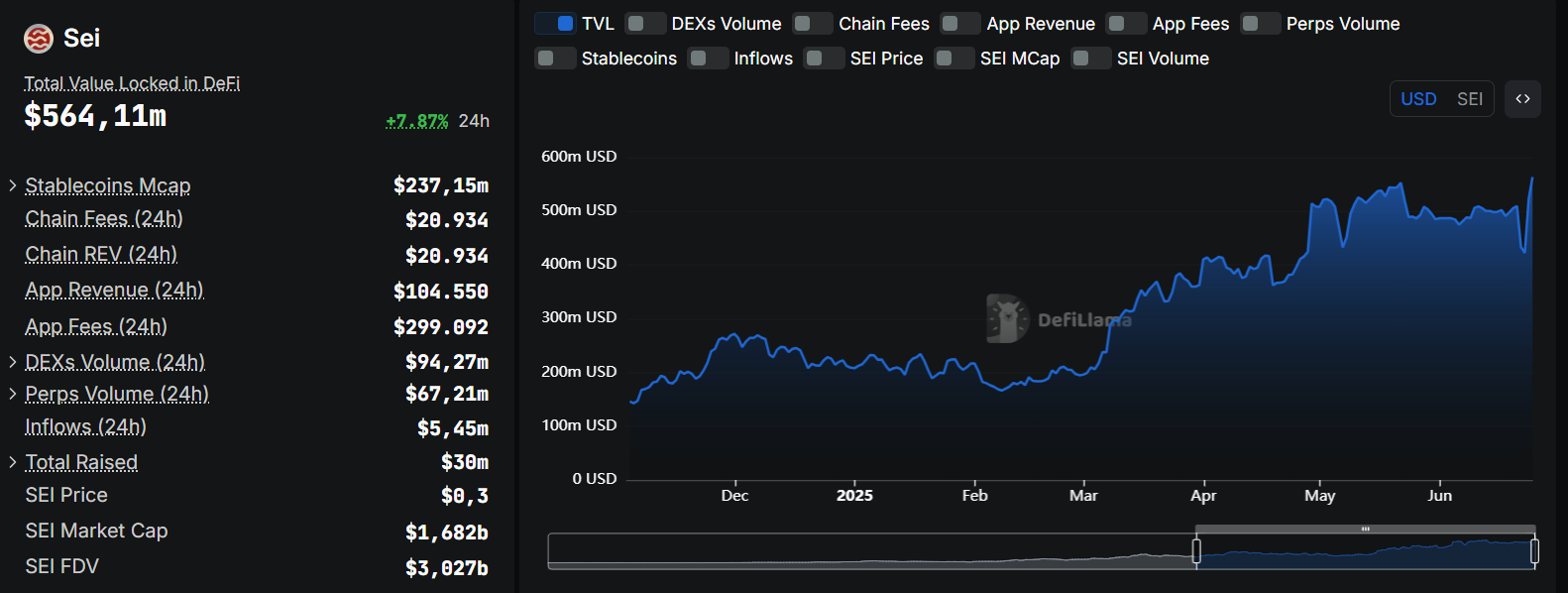This screenshot has width=1568, height=593.
Task: Switch chart denomination to SEI
Action: [1470, 99]
